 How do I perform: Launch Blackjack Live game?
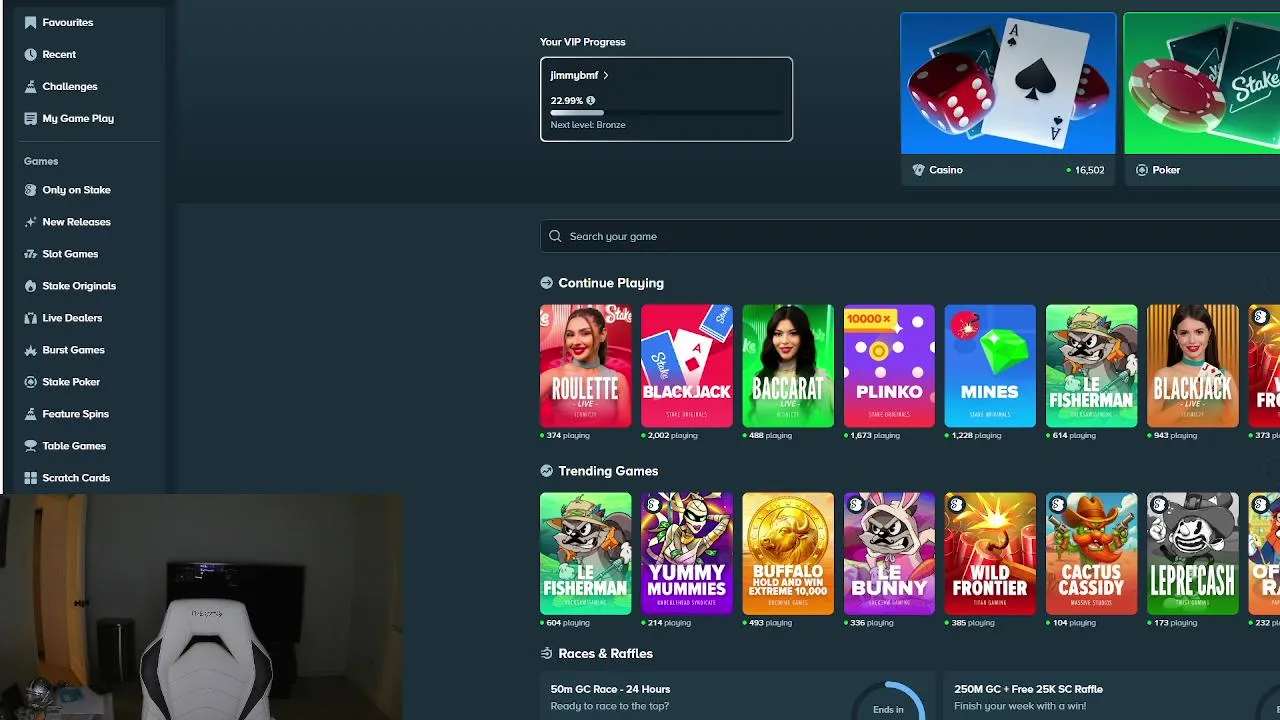[x=1192, y=366]
